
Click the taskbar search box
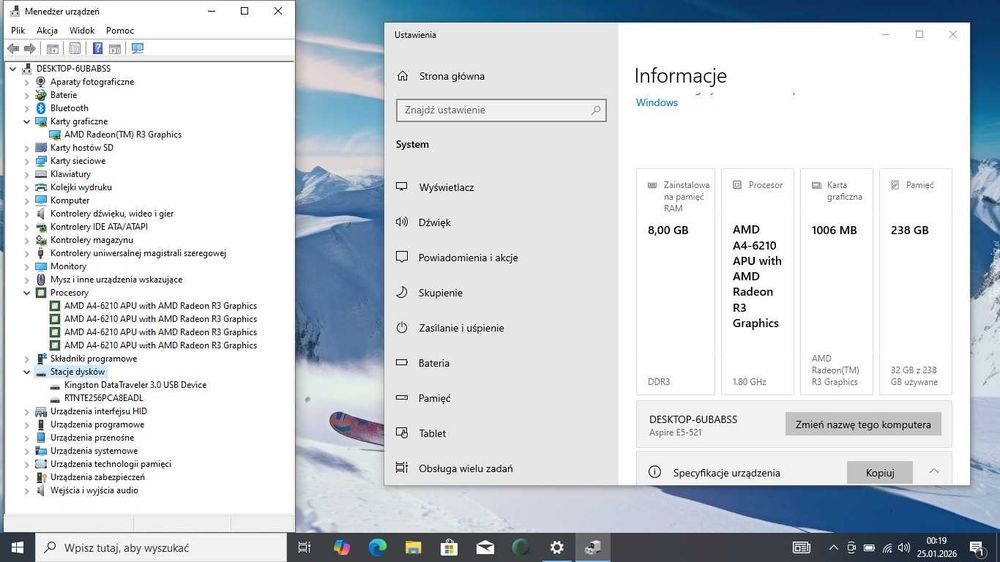click(x=161, y=547)
